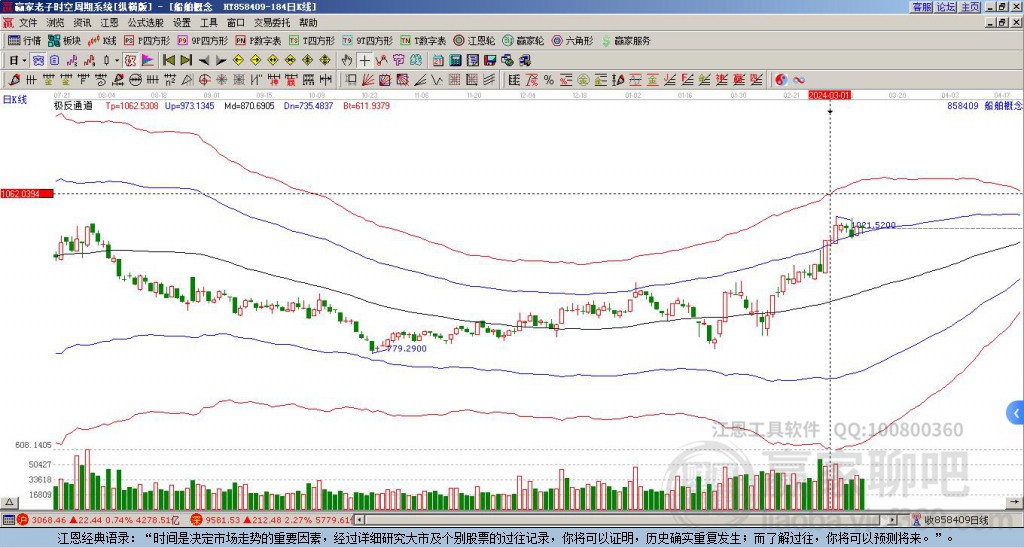Screen dimensions: 1024x548
Task: Open the 浏览 menu
Action: 56,23
